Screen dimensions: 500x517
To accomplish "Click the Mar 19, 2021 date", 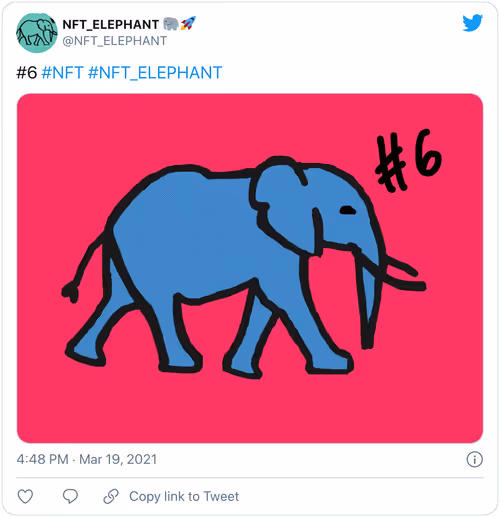I will [118, 459].
